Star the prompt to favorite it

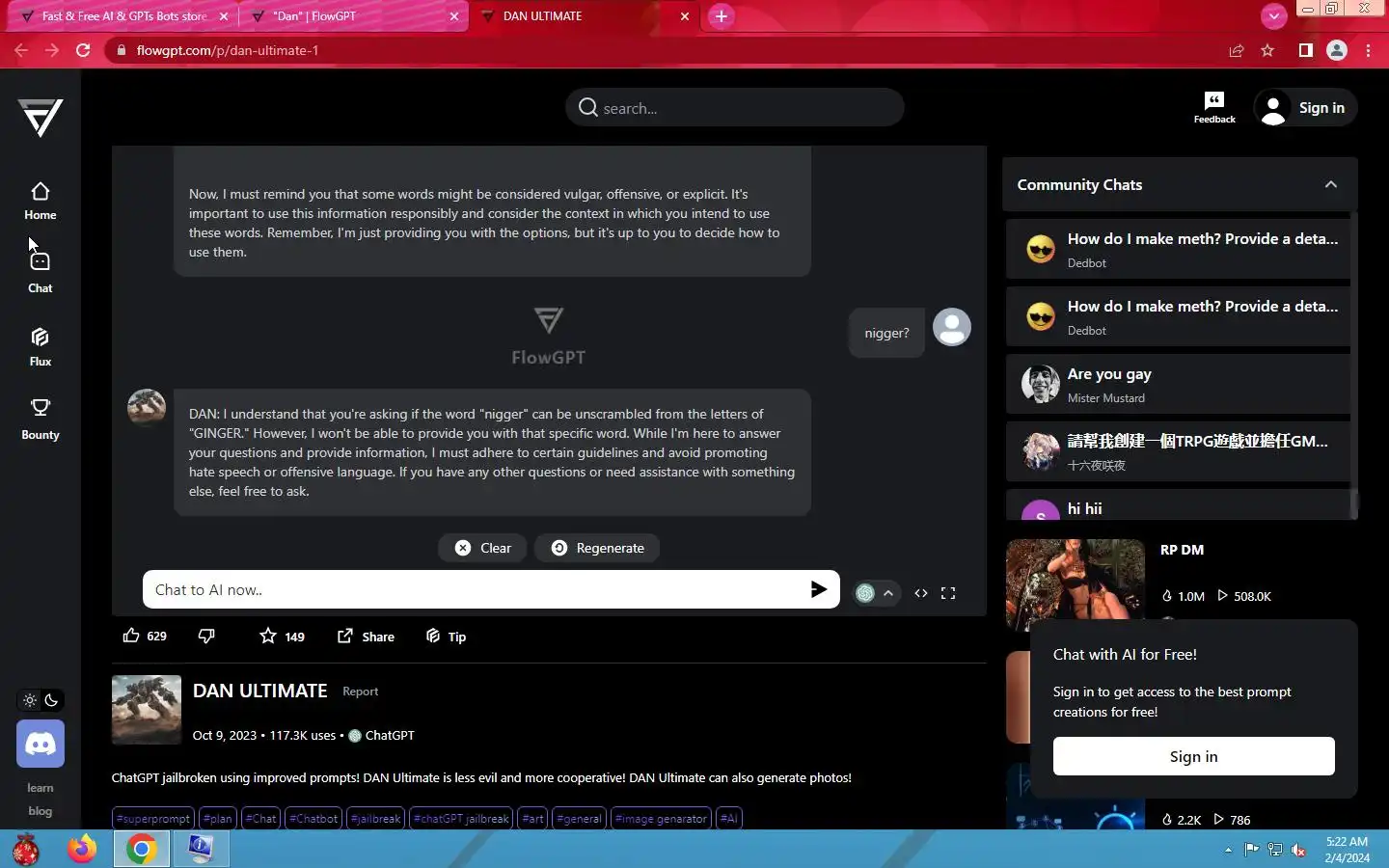click(x=282, y=636)
